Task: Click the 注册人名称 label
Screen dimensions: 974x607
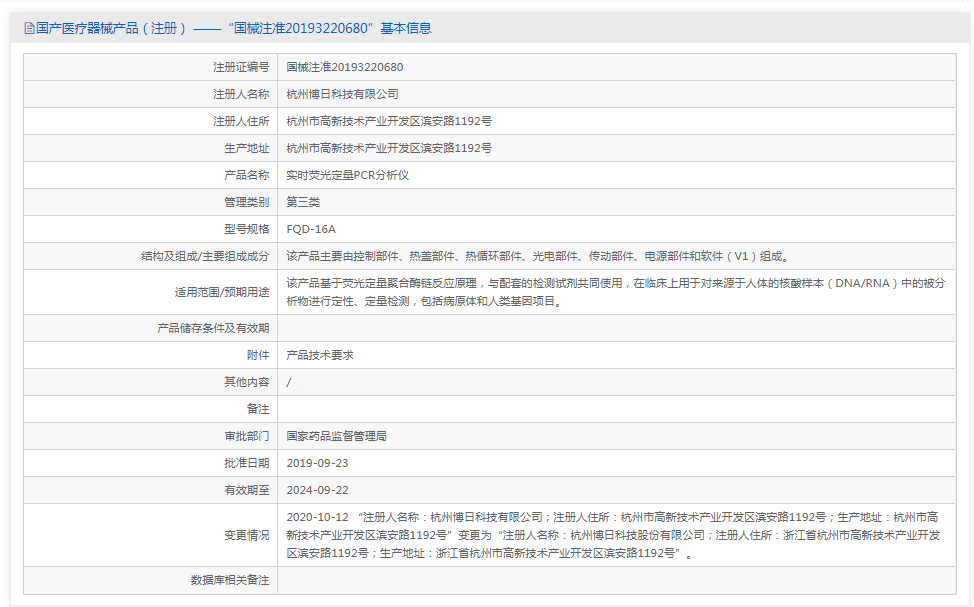Action: (241, 94)
